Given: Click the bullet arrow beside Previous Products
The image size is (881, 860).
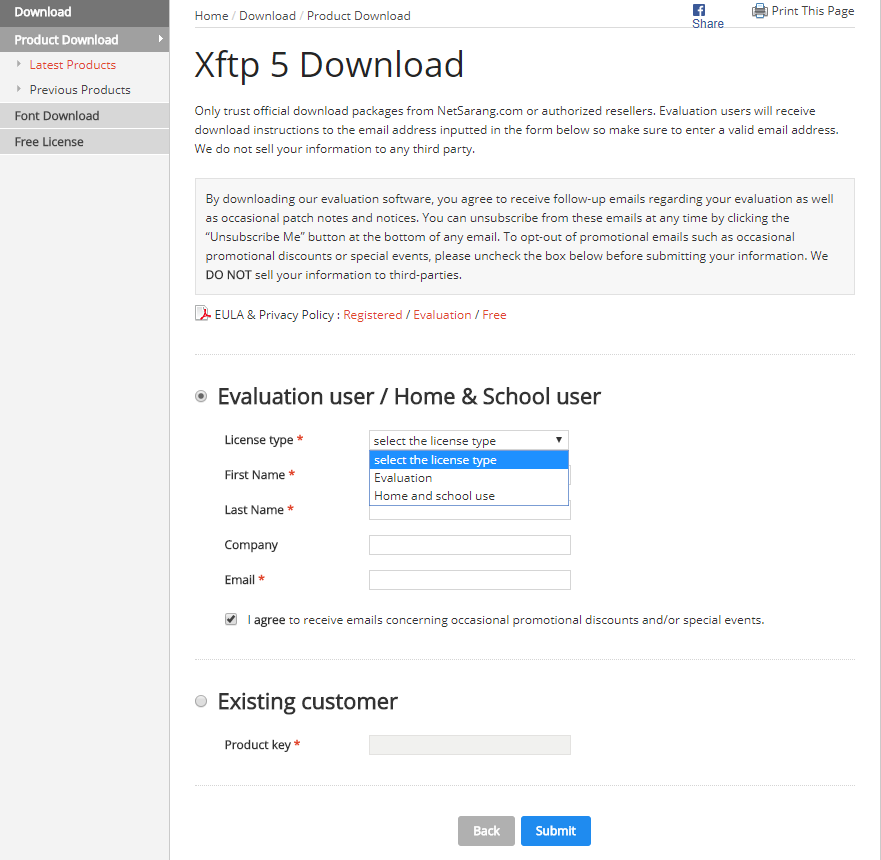Looking at the screenshot, I should tap(19, 89).
